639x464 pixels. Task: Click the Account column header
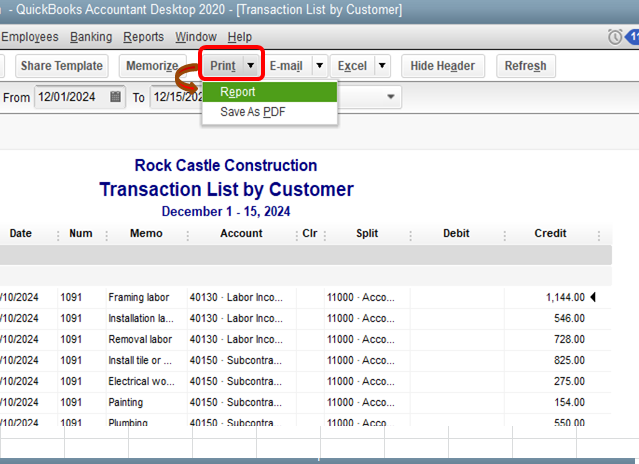point(241,233)
